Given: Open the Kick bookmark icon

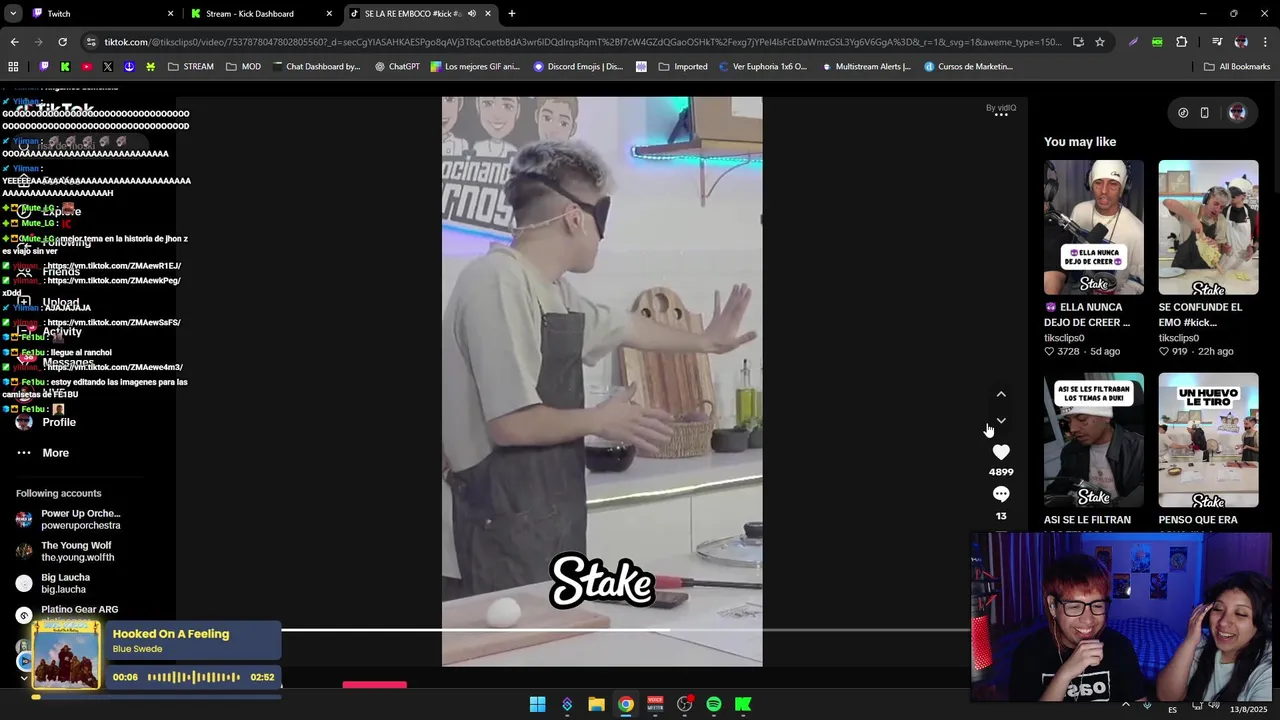Looking at the screenshot, I should [65, 67].
